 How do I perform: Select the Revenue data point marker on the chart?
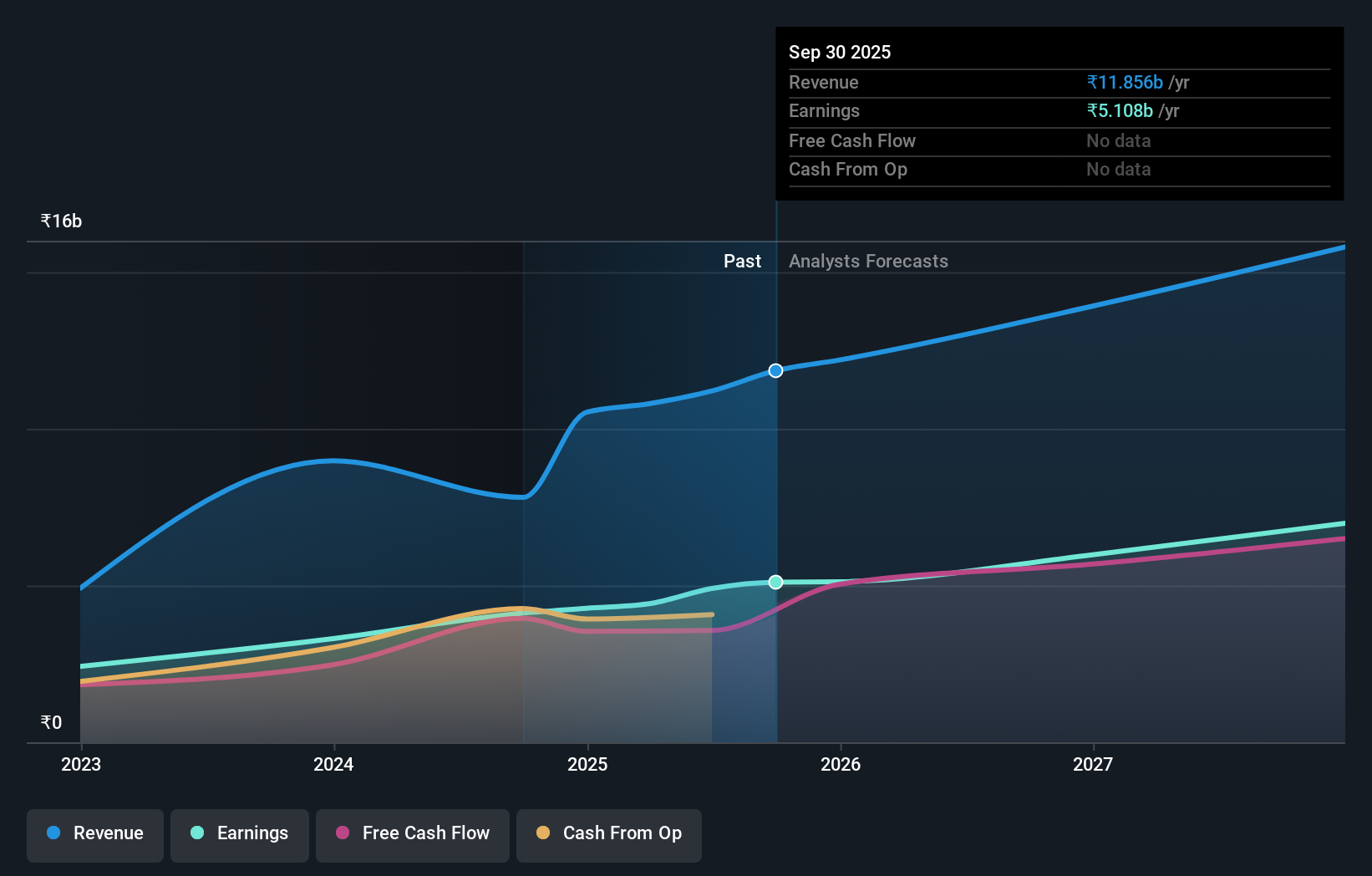[775, 370]
